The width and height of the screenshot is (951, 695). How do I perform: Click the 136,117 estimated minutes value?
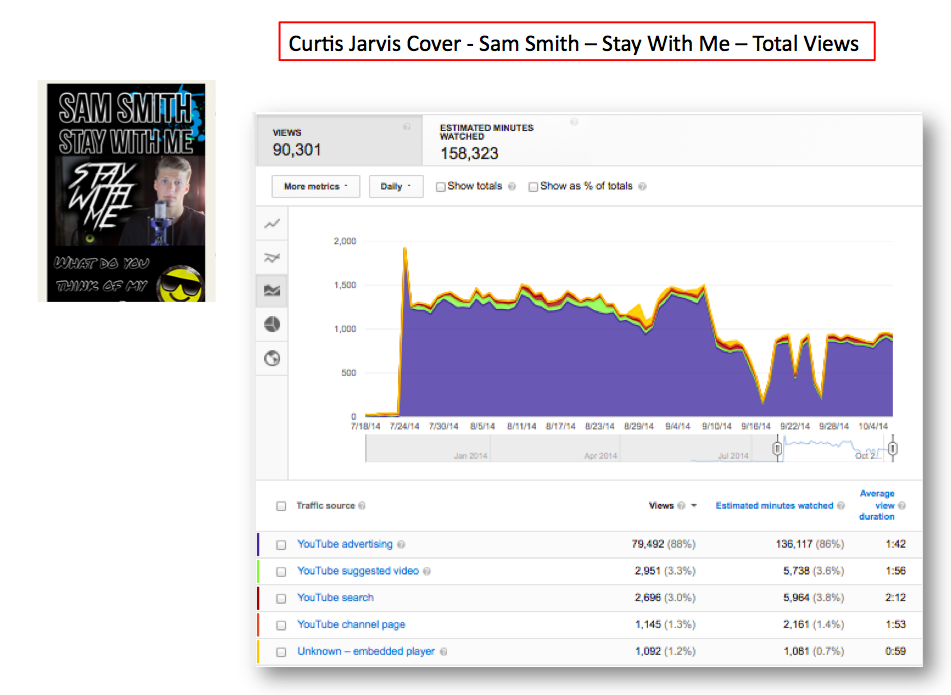794,544
